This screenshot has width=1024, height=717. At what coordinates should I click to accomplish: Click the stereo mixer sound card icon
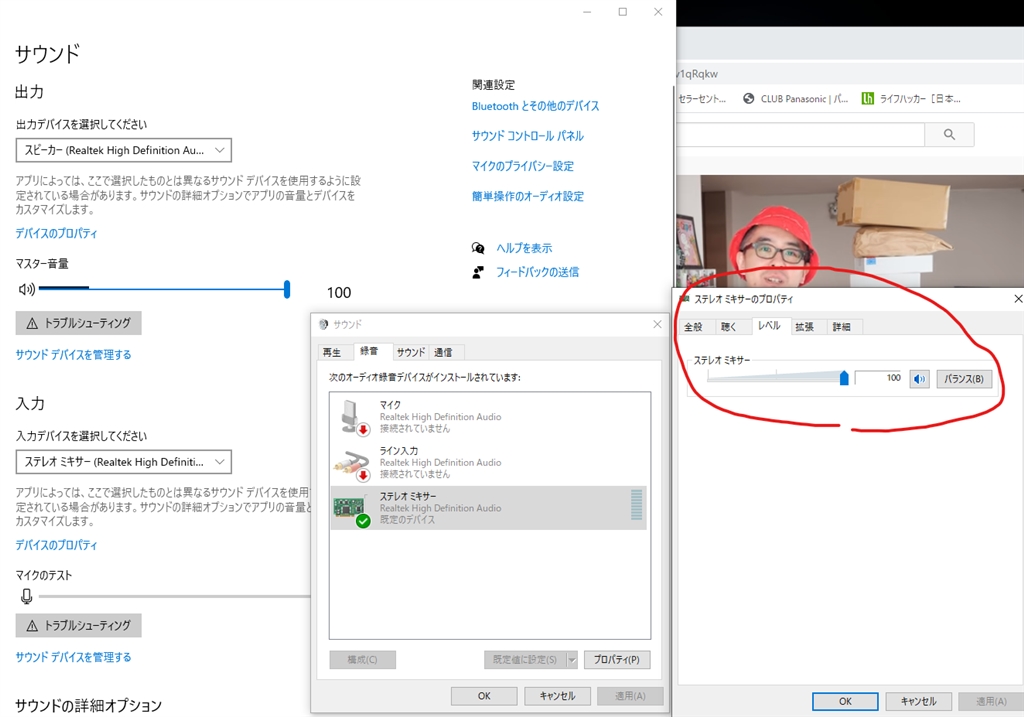[x=351, y=509]
